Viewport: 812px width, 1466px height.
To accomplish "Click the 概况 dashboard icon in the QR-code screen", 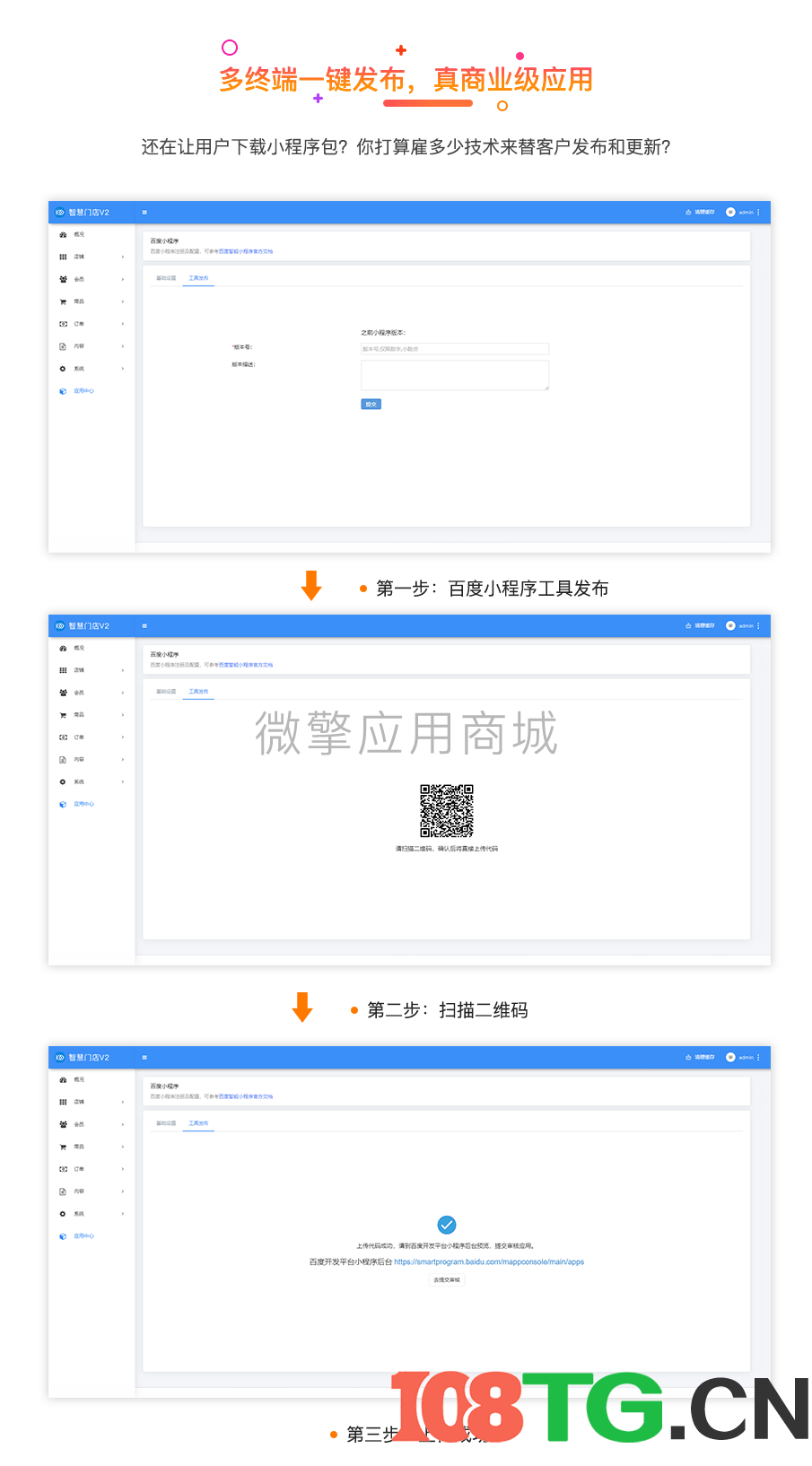I will pos(63,648).
